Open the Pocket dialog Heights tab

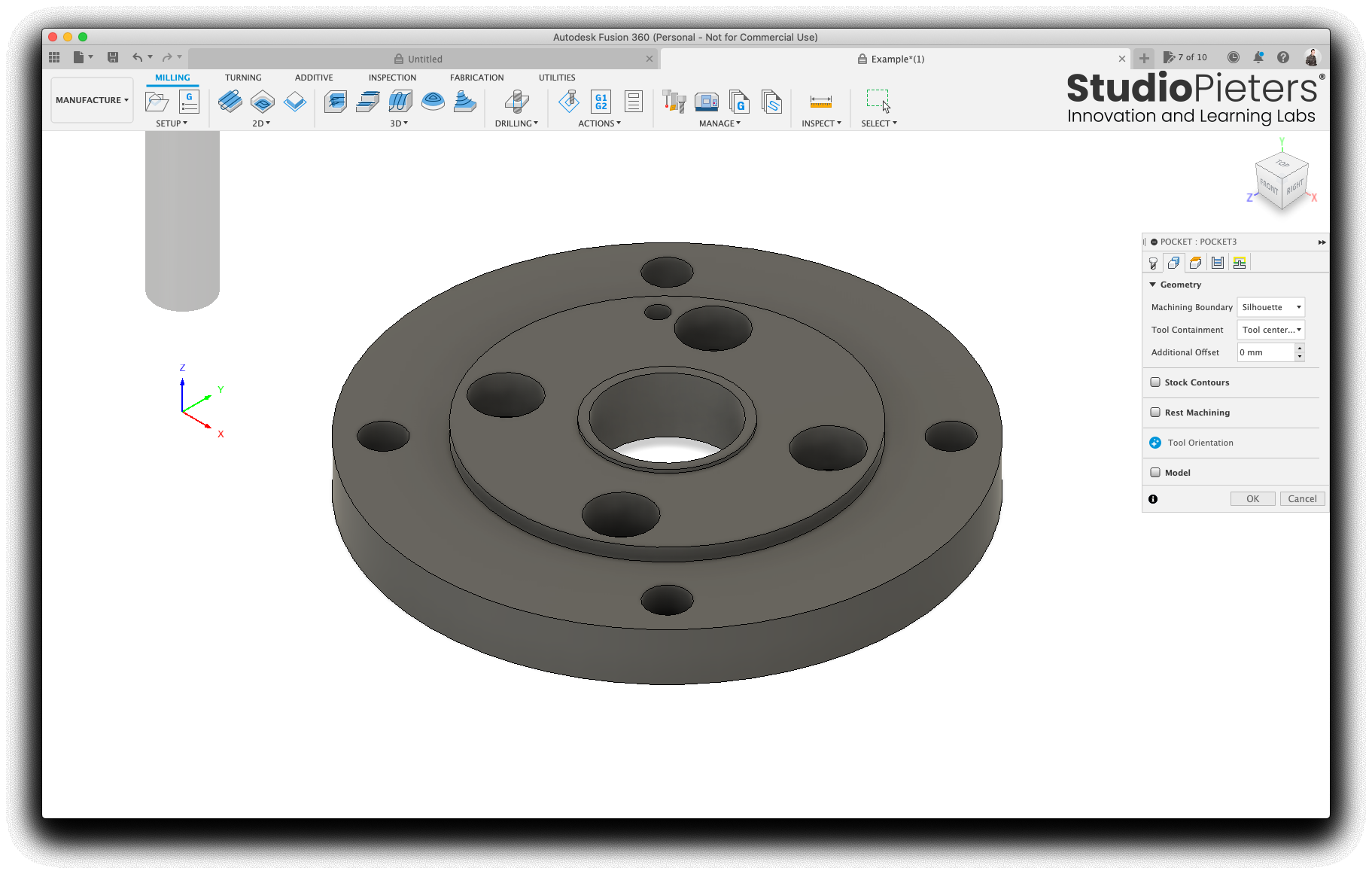pyautogui.click(x=1195, y=263)
